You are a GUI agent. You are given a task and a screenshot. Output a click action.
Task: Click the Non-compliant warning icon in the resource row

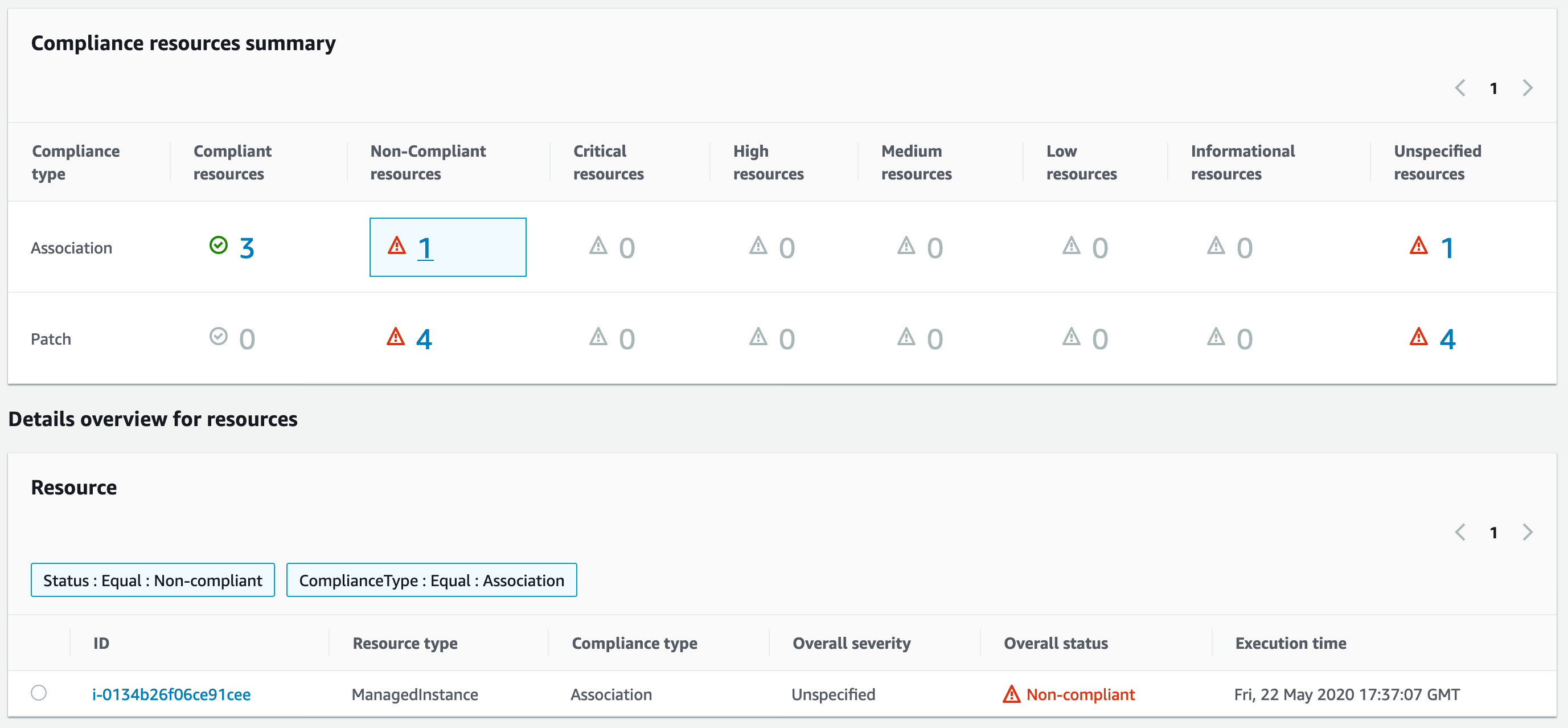point(1011,694)
